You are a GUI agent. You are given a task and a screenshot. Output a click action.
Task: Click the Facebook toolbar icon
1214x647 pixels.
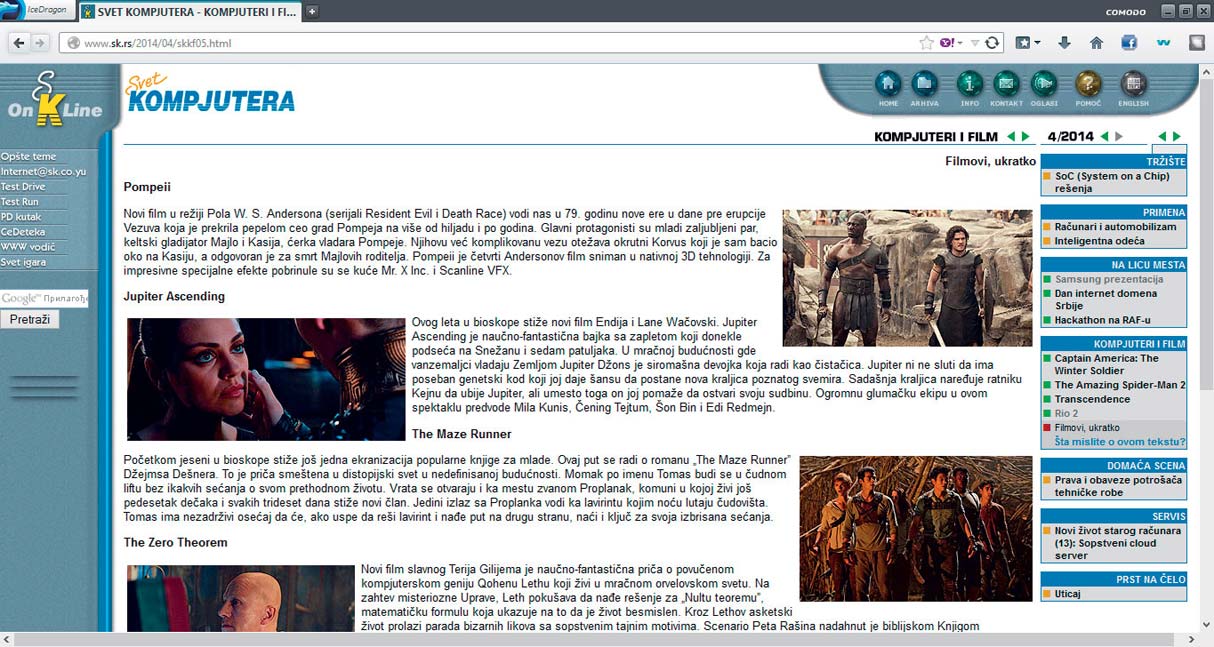tap(1129, 43)
